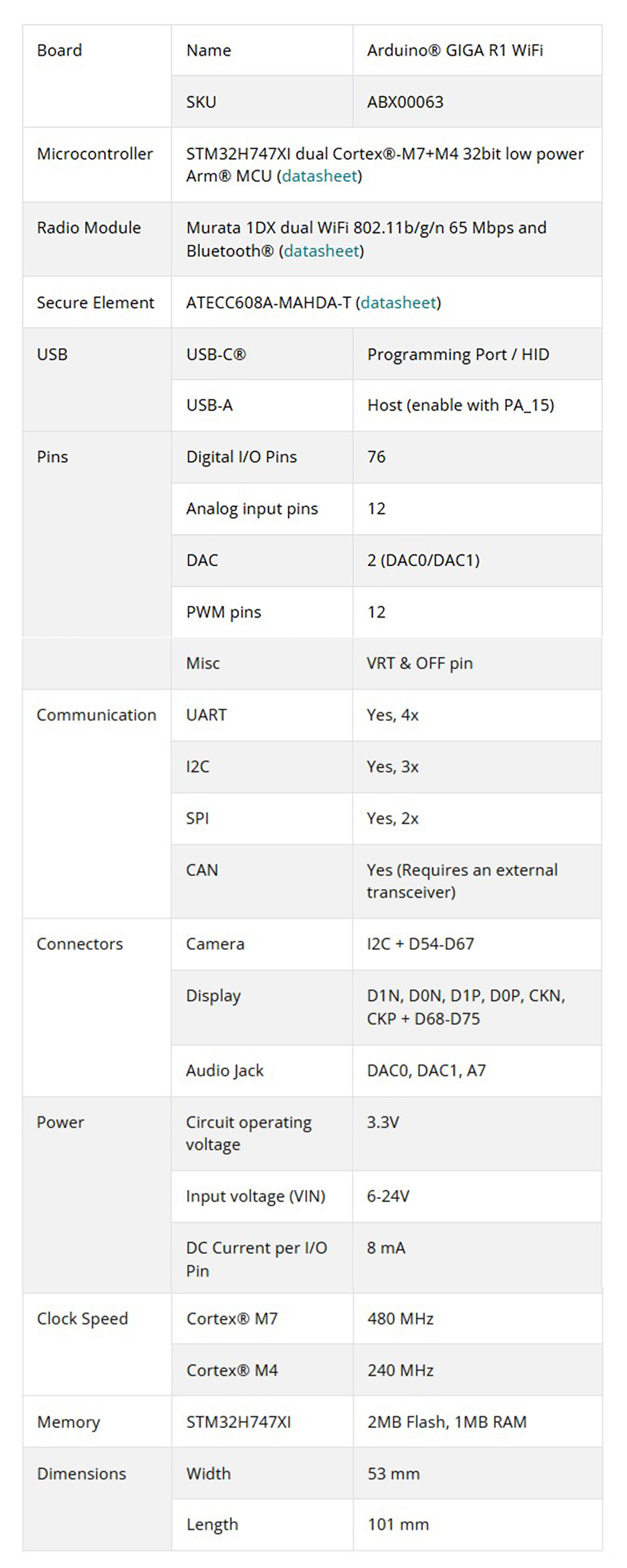Open the STM32H747XI microcontroller datasheet link
627x1568 pixels.
click(320, 176)
